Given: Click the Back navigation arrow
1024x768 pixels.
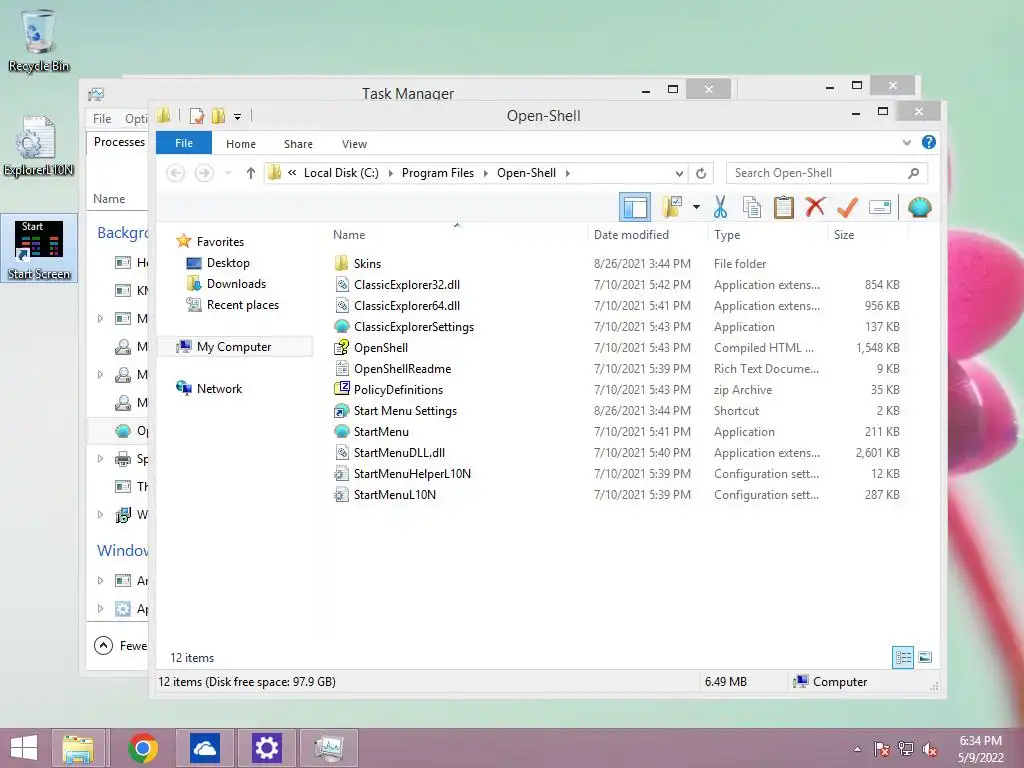Looking at the screenshot, I should click(175, 173).
